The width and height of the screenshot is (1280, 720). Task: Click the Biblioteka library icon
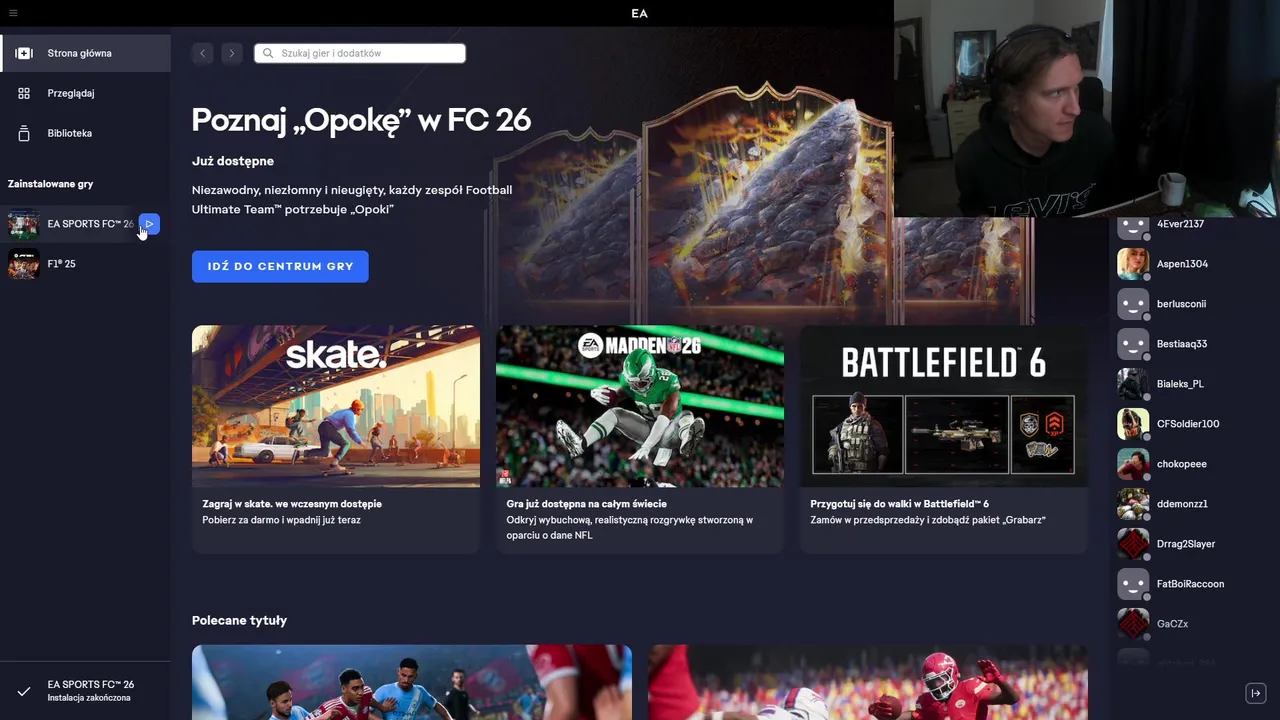pyautogui.click(x=24, y=133)
